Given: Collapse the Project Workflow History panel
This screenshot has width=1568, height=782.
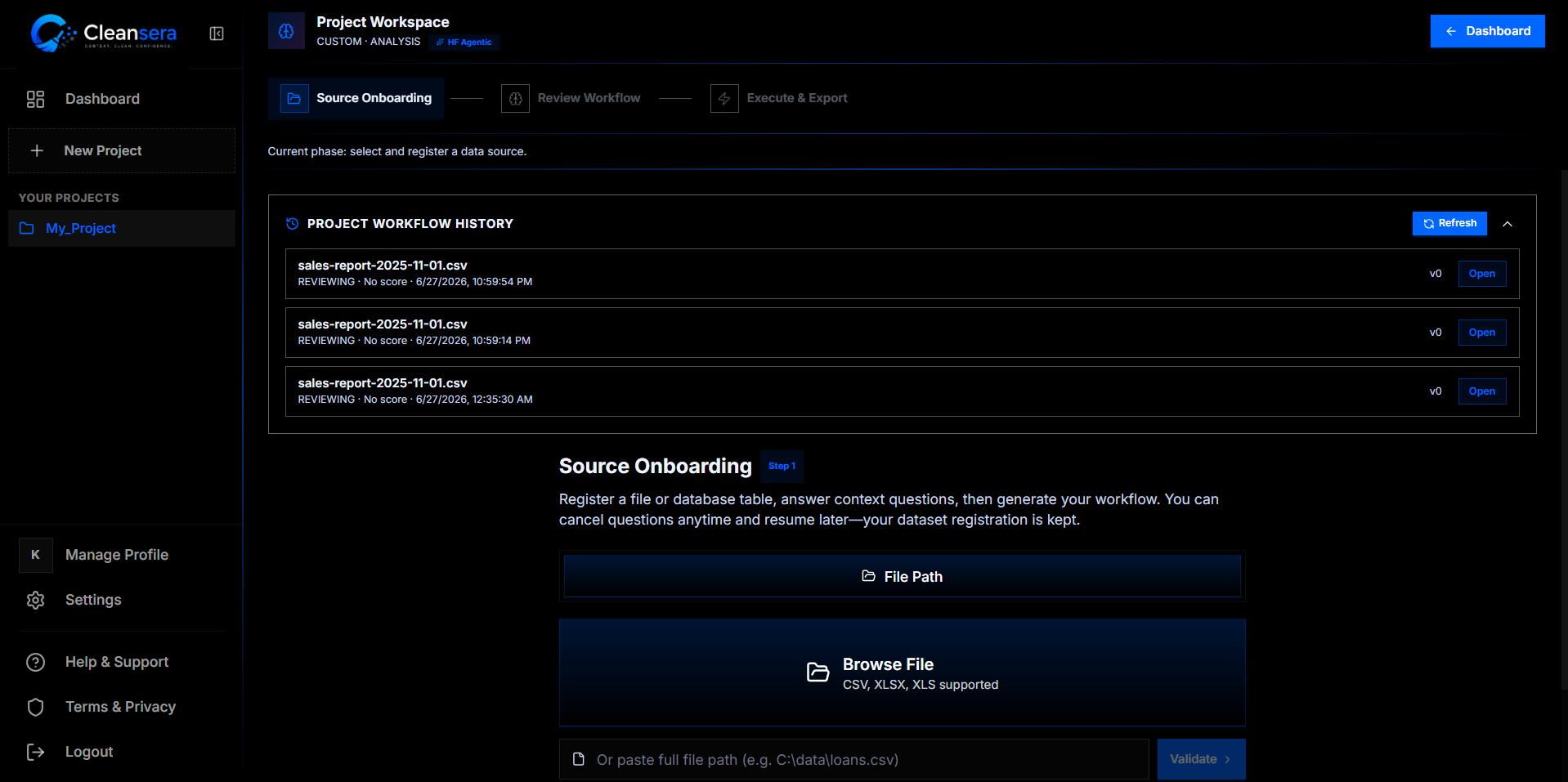Looking at the screenshot, I should pyautogui.click(x=1508, y=224).
